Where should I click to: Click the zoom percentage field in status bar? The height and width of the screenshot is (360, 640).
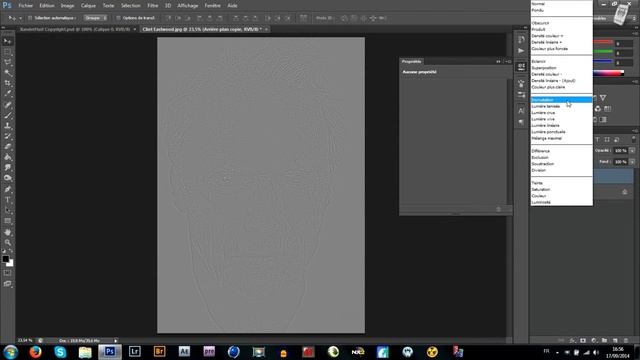coord(25,340)
